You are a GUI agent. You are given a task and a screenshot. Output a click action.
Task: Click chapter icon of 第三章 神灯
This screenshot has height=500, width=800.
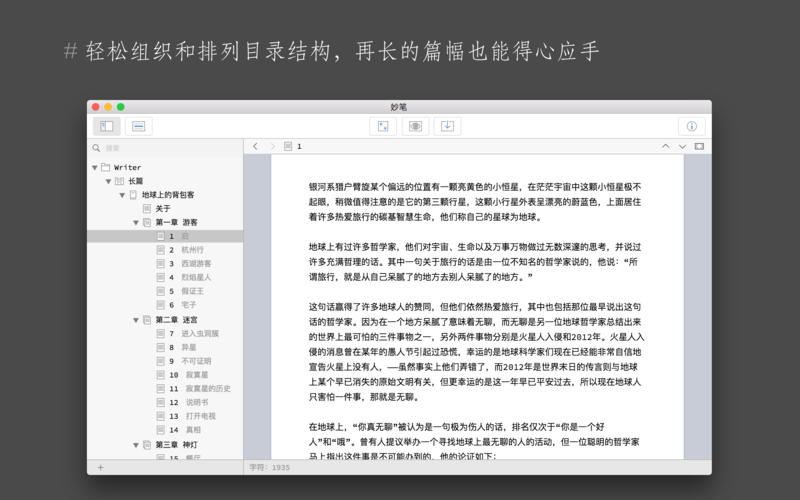click(x=147, y=445)
